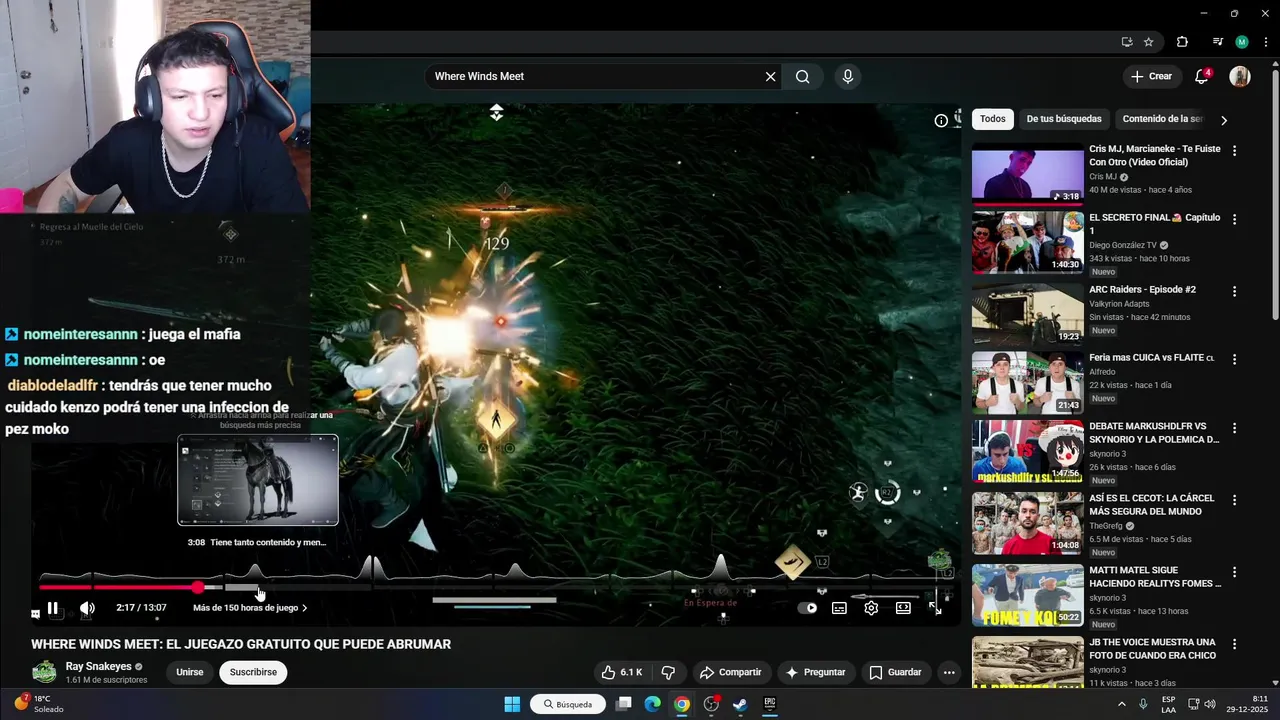Open 'EL SECRETO FINAL' video title
This screenshot has width=1280, height=720.
(x=1154, y=224)
